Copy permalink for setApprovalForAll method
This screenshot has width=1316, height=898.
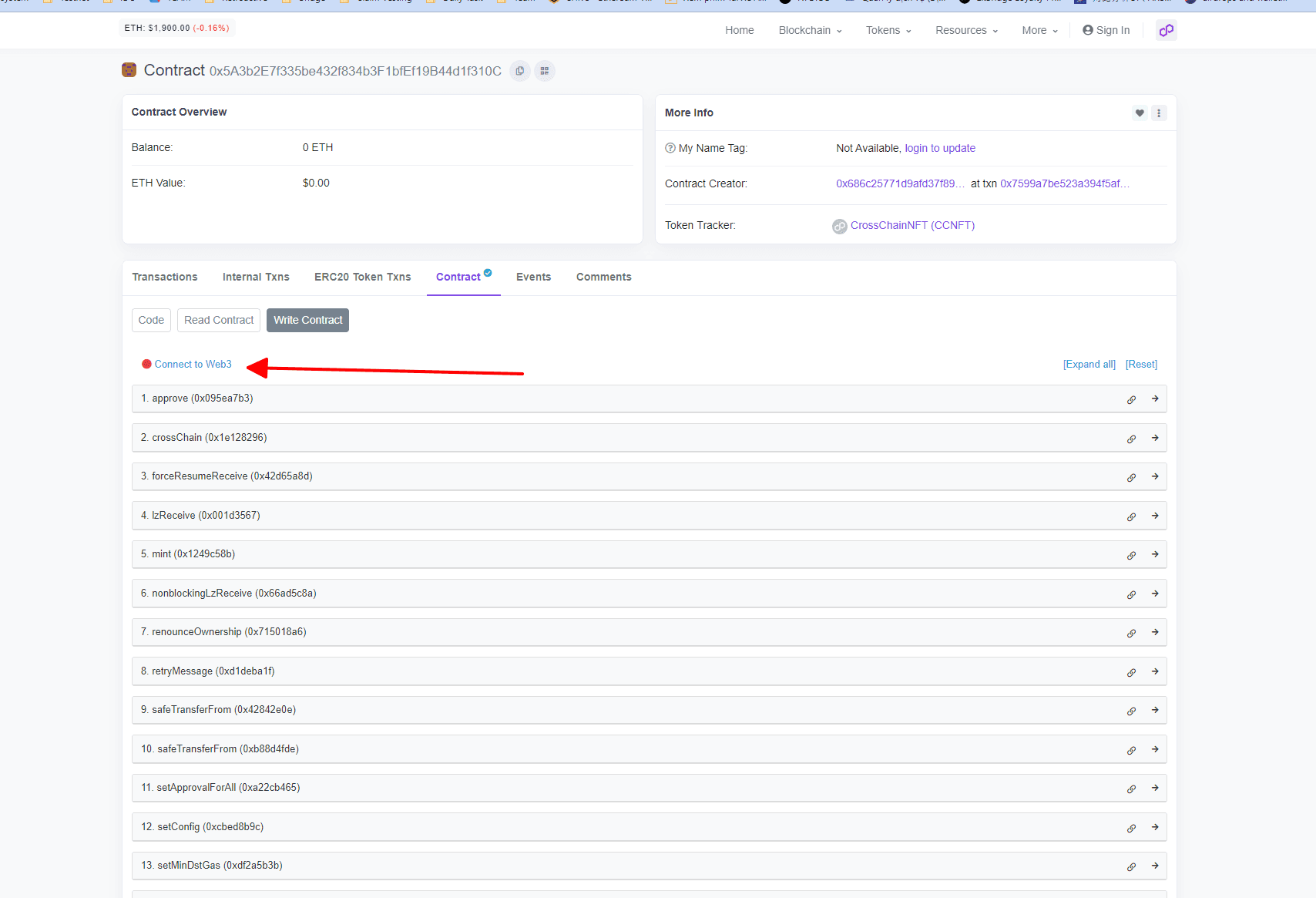(x=1131, y=789)
